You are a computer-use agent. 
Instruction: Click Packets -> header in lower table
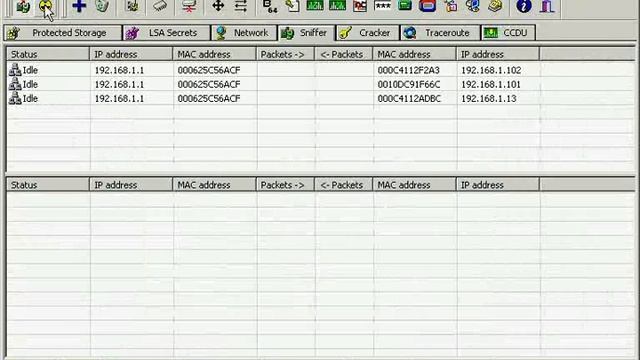point(285,185)
